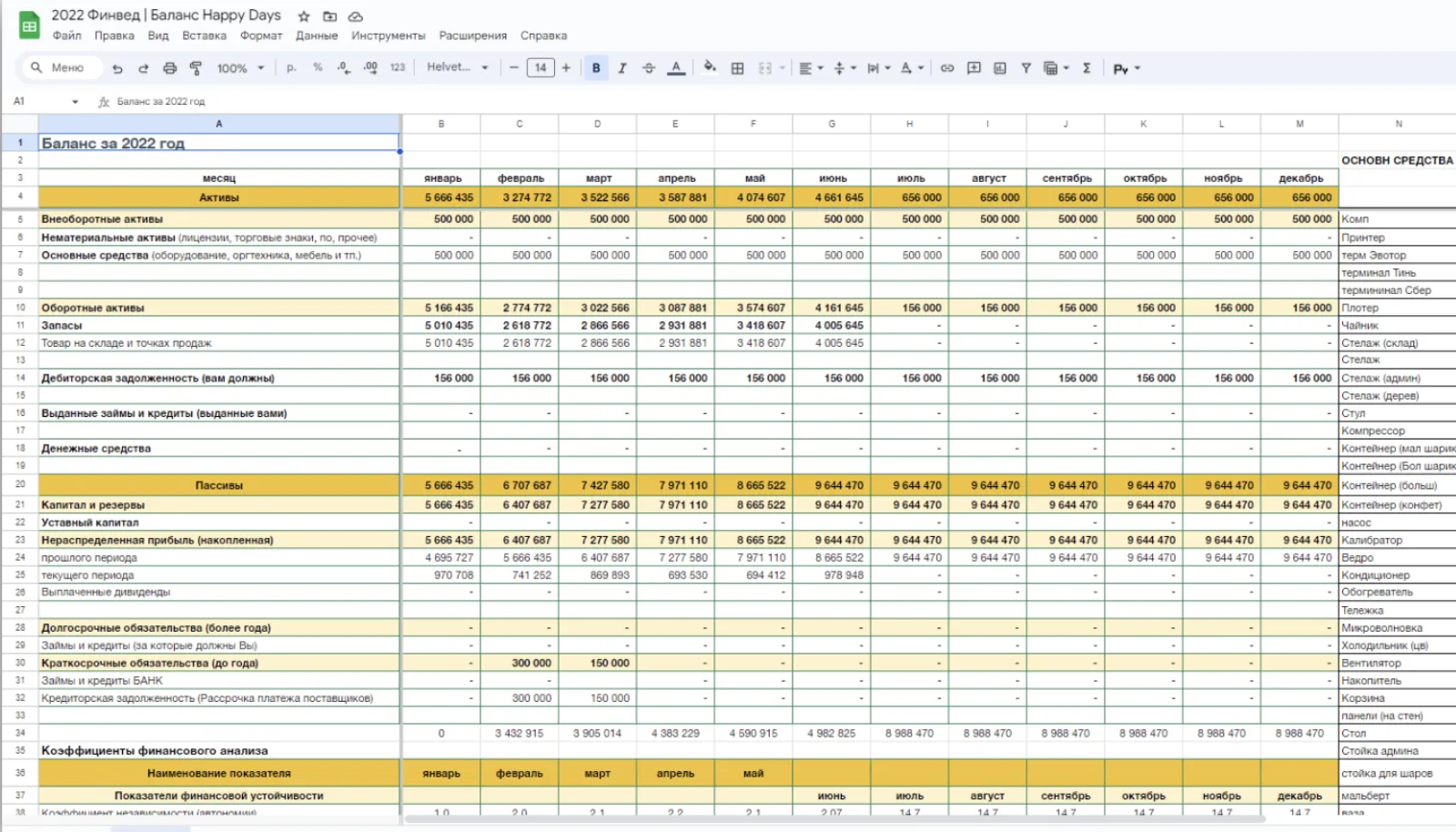Open the Helvetica font dropdown
The width and height of the screenshot is (1456, 832).
pyautogui.click(x=458, y=67)
